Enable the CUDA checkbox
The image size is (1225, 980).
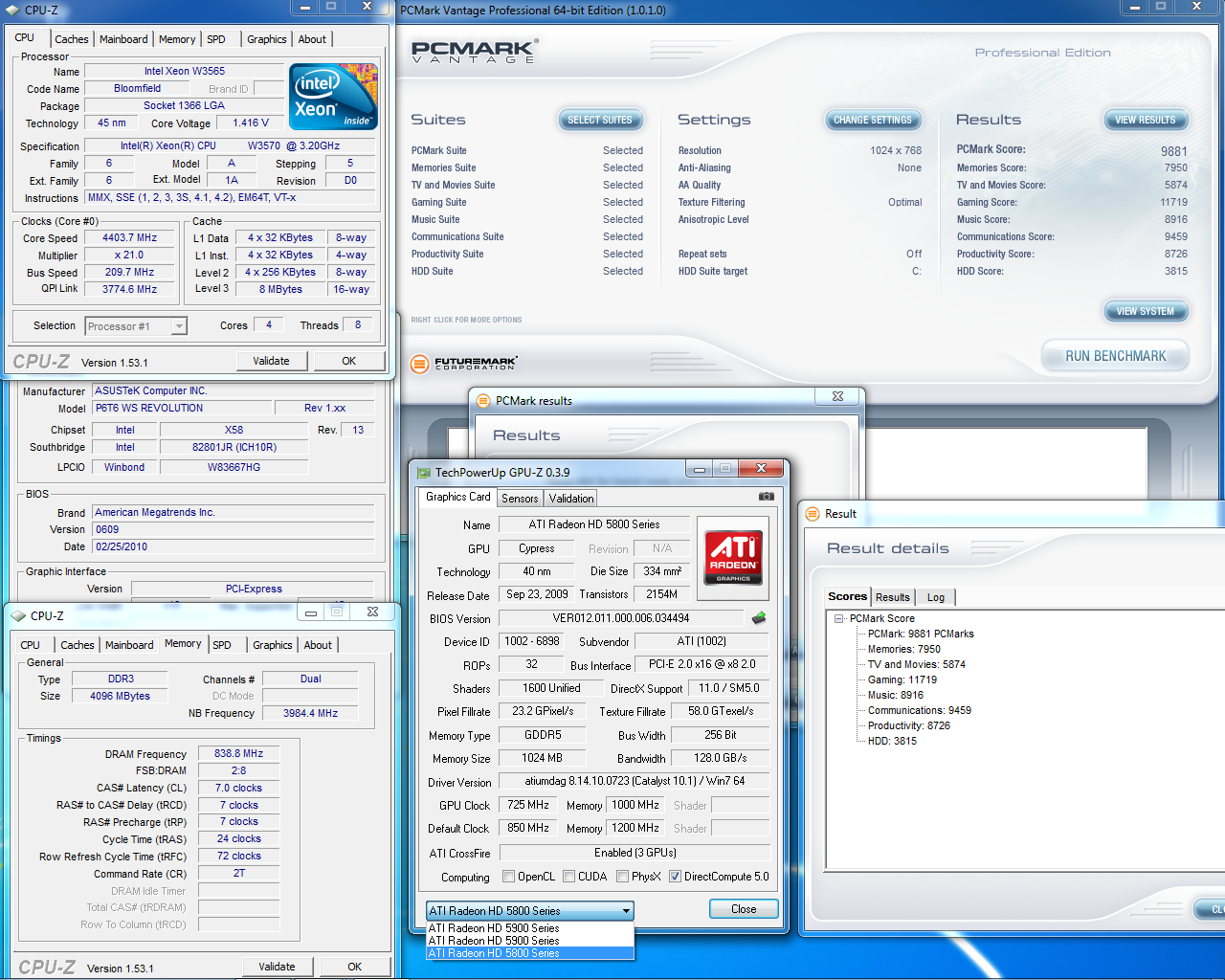[x=568, y=877]
